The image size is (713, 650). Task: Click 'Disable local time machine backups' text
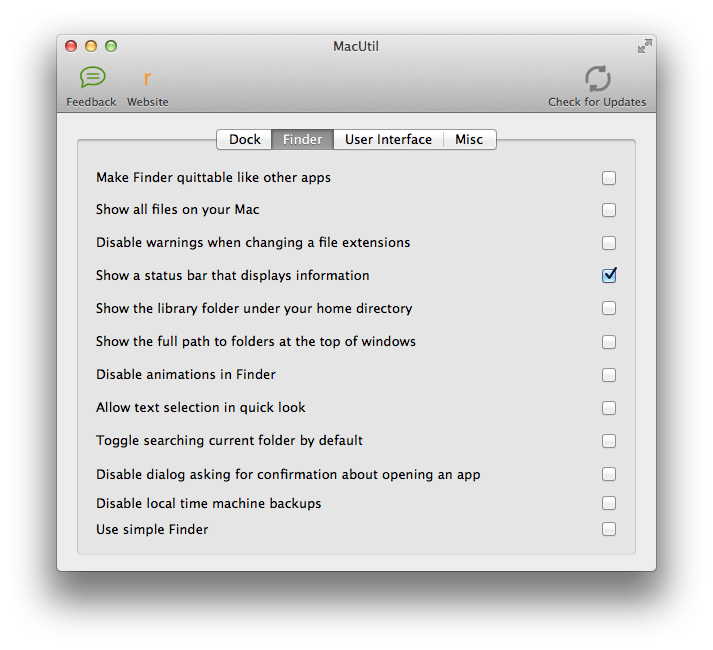(209, 504)
